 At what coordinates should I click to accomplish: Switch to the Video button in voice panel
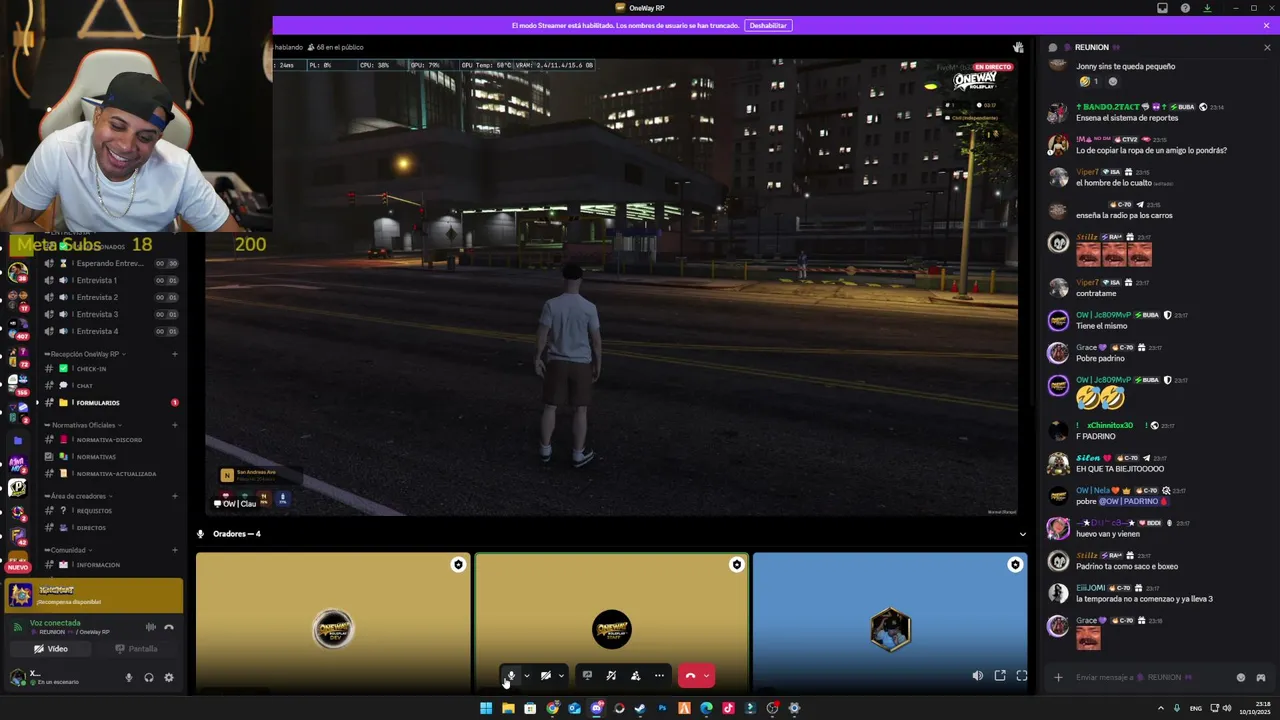click(51, 649)
